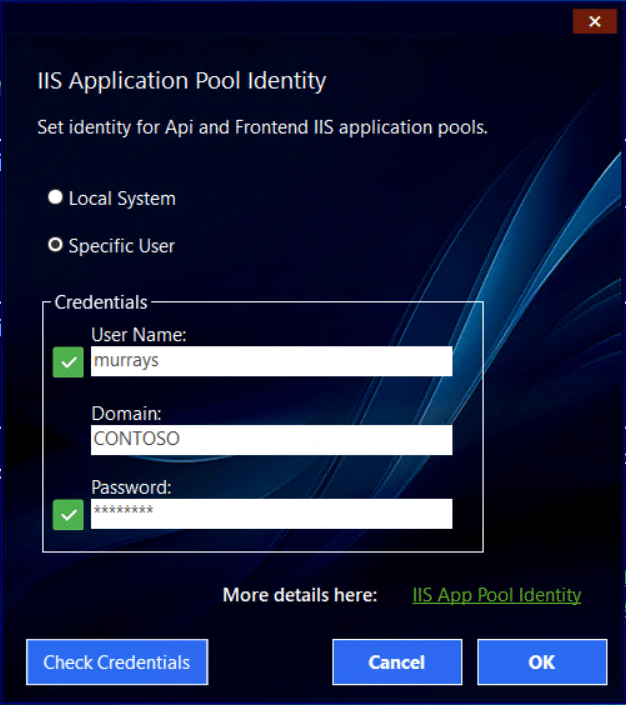Click the 'IIS Application Pool Identity' heading
Viewport: 626px width, 705px height.
point(181,80)
